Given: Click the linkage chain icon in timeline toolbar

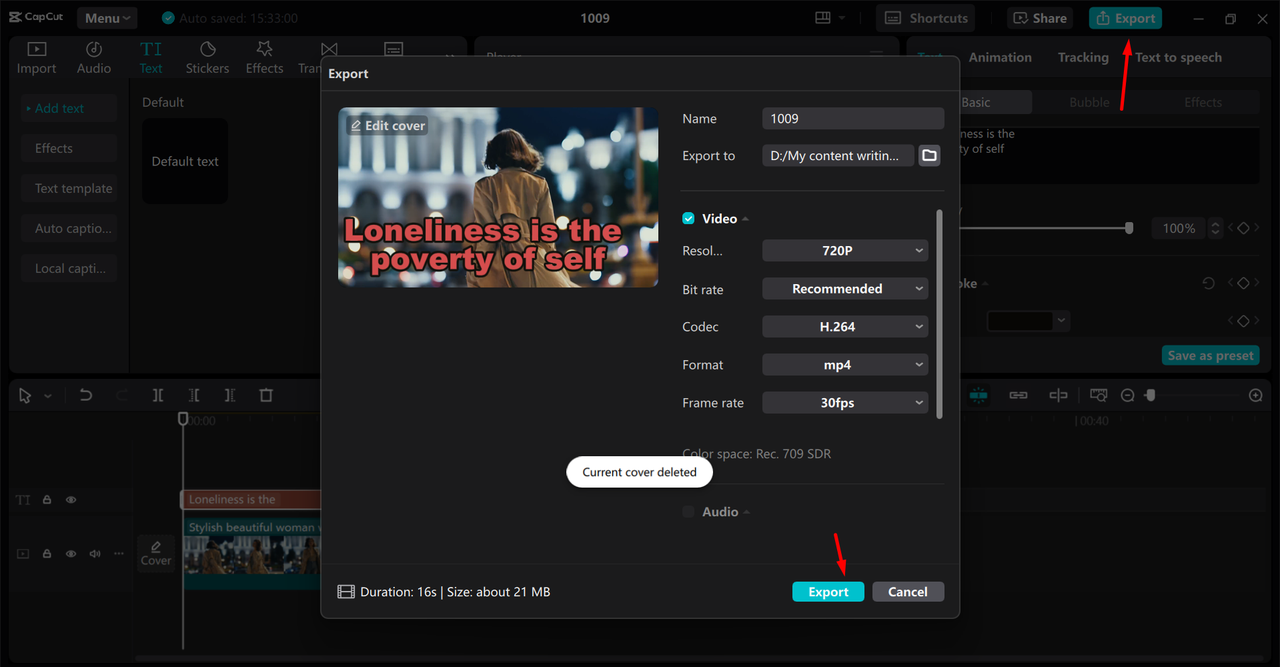Looking at the screenshot, I should coord(1018,395).
